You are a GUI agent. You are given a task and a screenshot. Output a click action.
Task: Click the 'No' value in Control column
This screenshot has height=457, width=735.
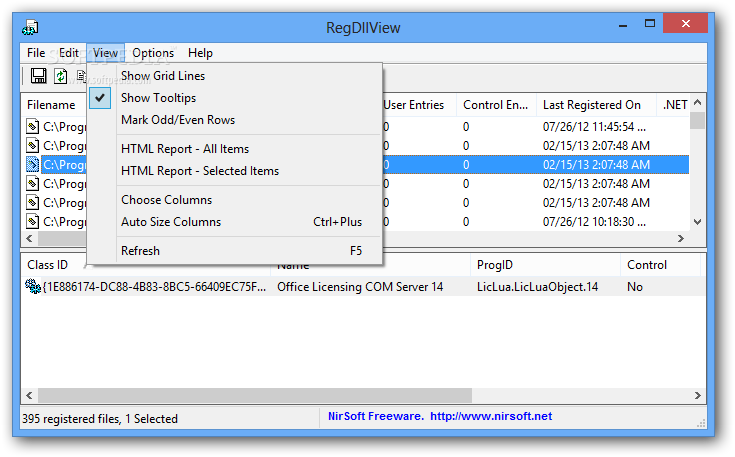(635, 286)
